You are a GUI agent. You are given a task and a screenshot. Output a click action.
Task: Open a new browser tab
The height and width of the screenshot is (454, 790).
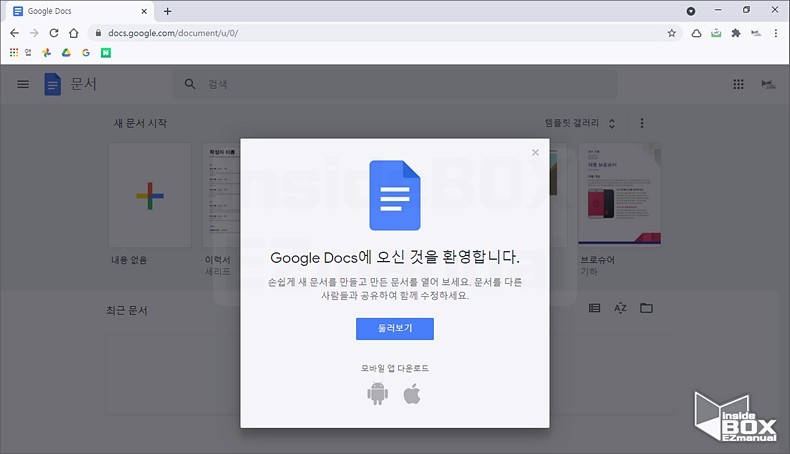point(167,11)
